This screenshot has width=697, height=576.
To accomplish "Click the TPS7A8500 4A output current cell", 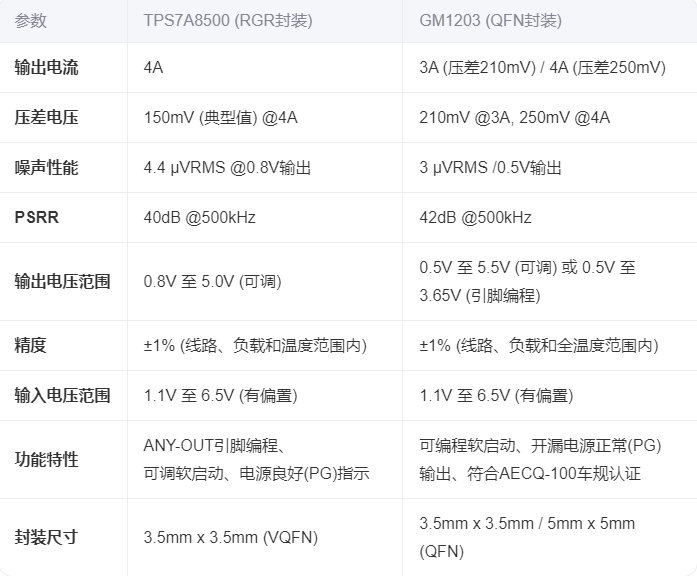I will pyautogui.click(x=153, y=68).
